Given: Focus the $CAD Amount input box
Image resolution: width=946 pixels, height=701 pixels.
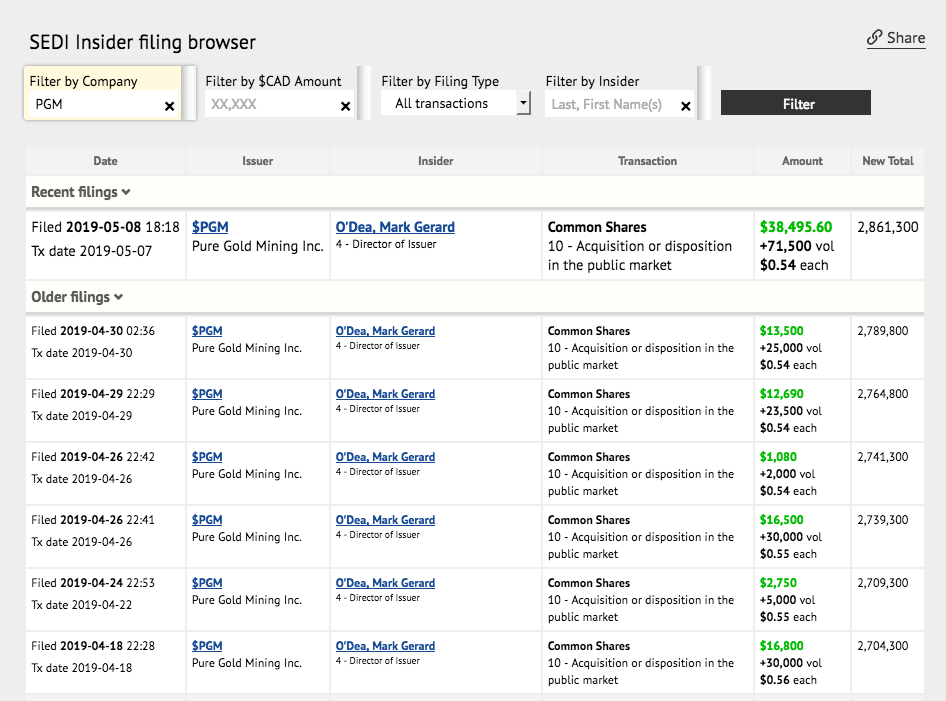Looking at the screenshot, I should 271,104.
